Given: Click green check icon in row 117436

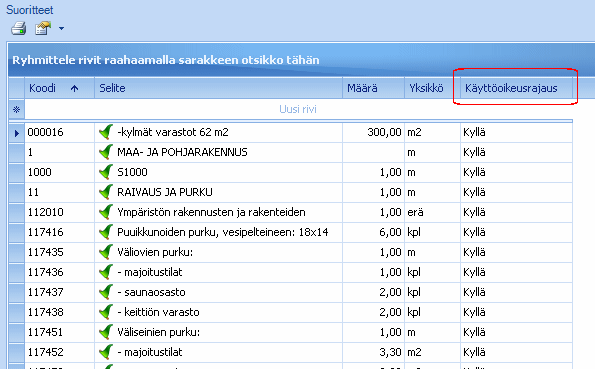Looking at the screenshot, I should [106, 272].
